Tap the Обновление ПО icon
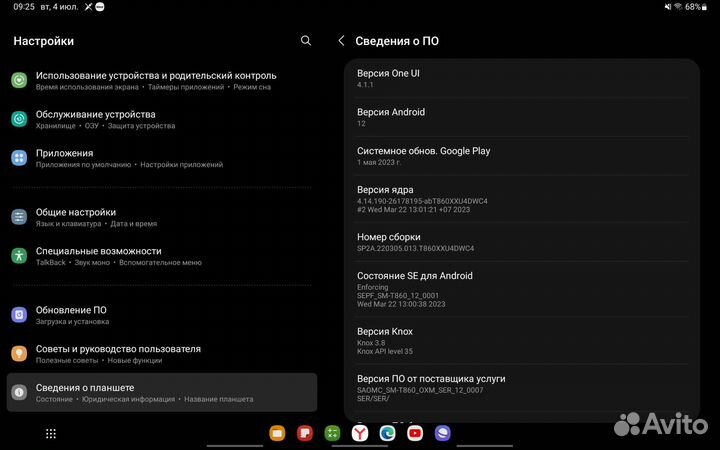720x450 pixels. click(19, 315)
